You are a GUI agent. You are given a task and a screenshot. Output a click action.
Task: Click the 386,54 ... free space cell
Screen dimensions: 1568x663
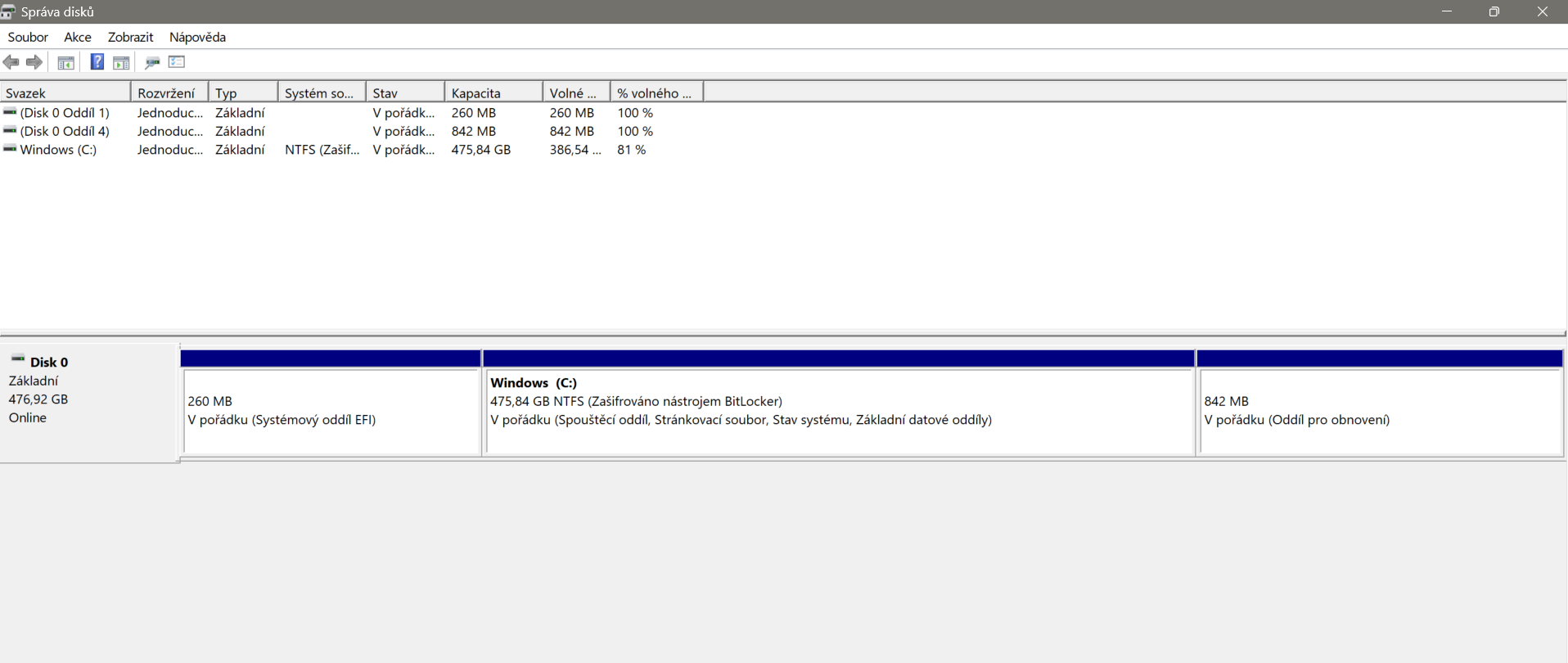pos(575,150)
